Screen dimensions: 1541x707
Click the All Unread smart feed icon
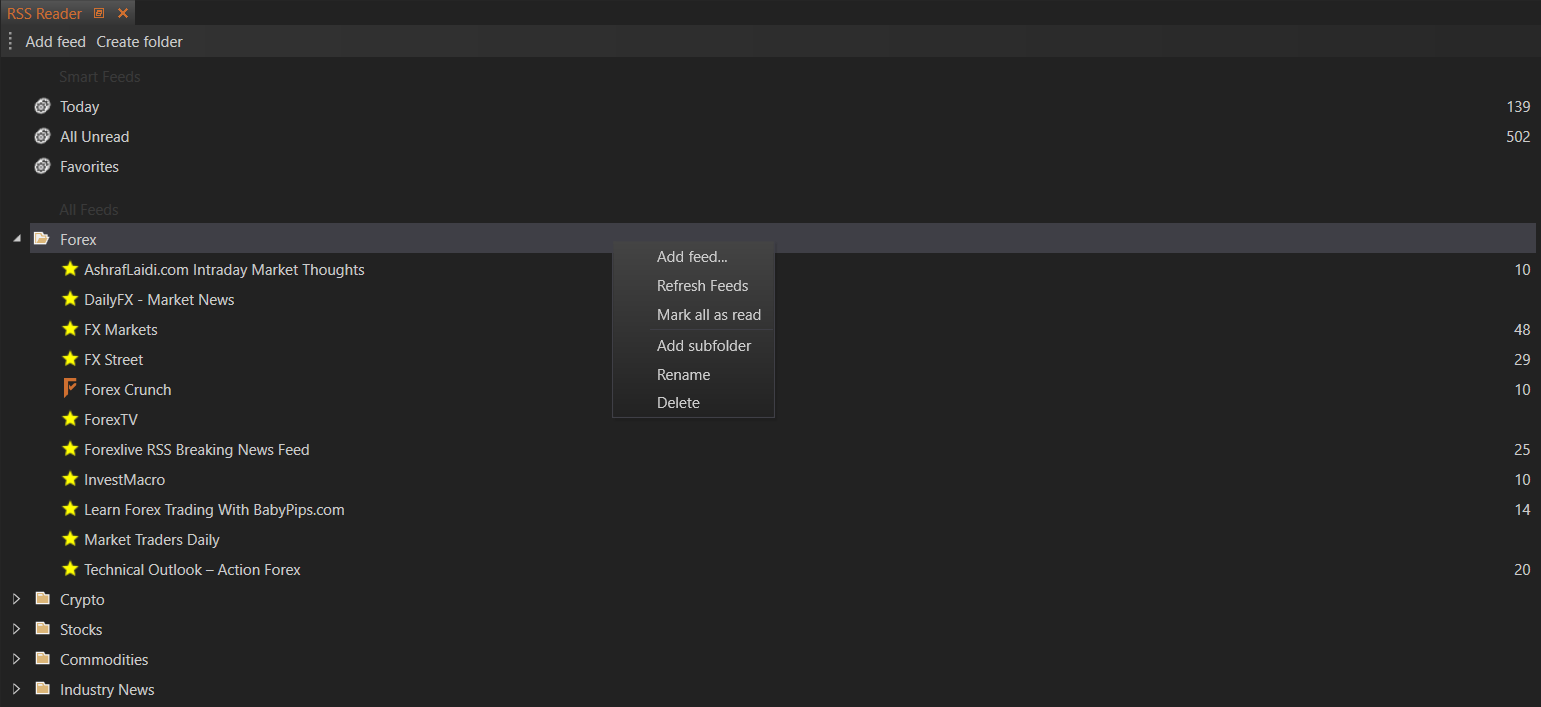point(42,136)
